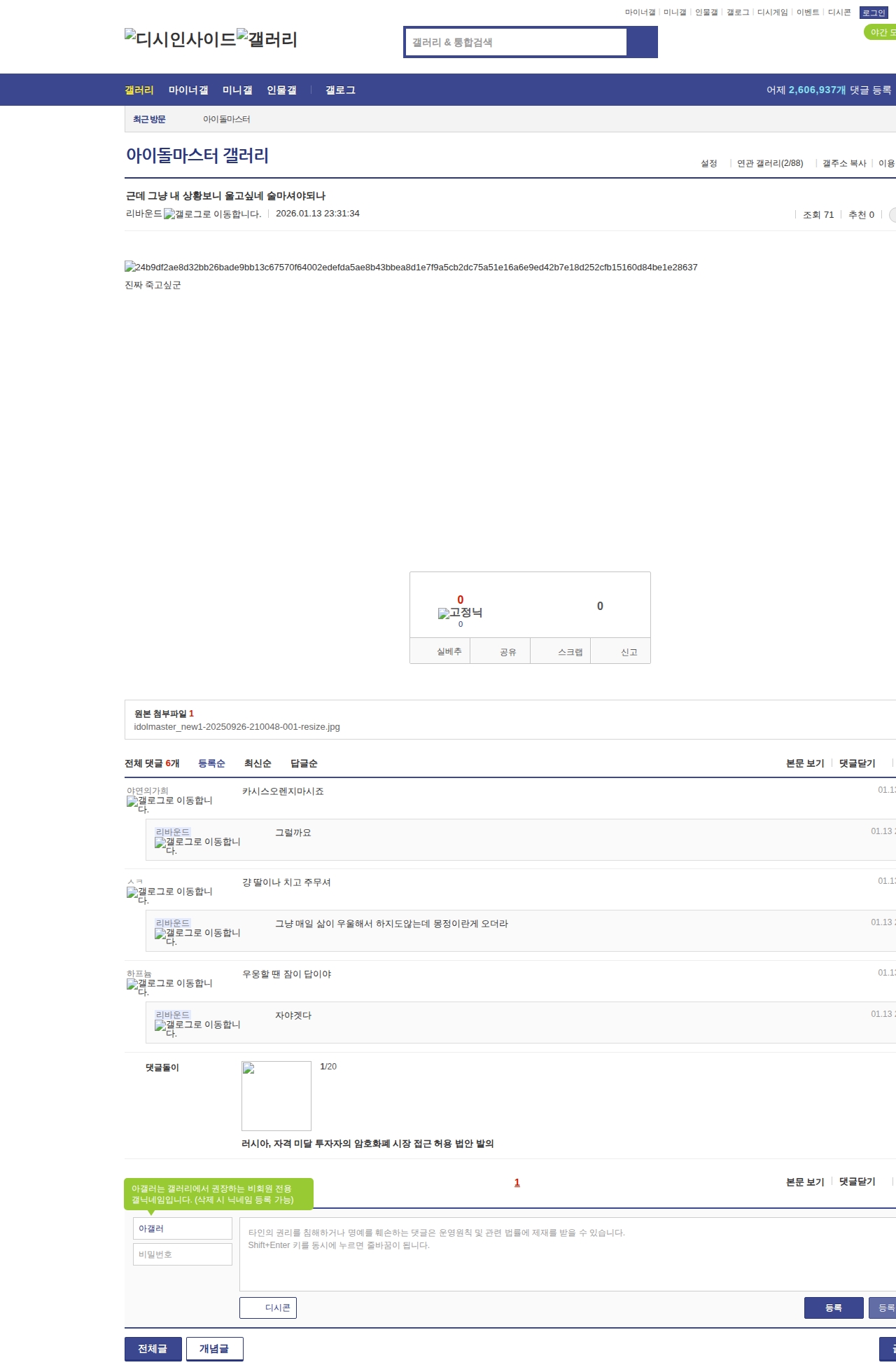Collapse comments with top 댓글닫기
This screenshot has height=1372, width=896.
click(857, 763)
